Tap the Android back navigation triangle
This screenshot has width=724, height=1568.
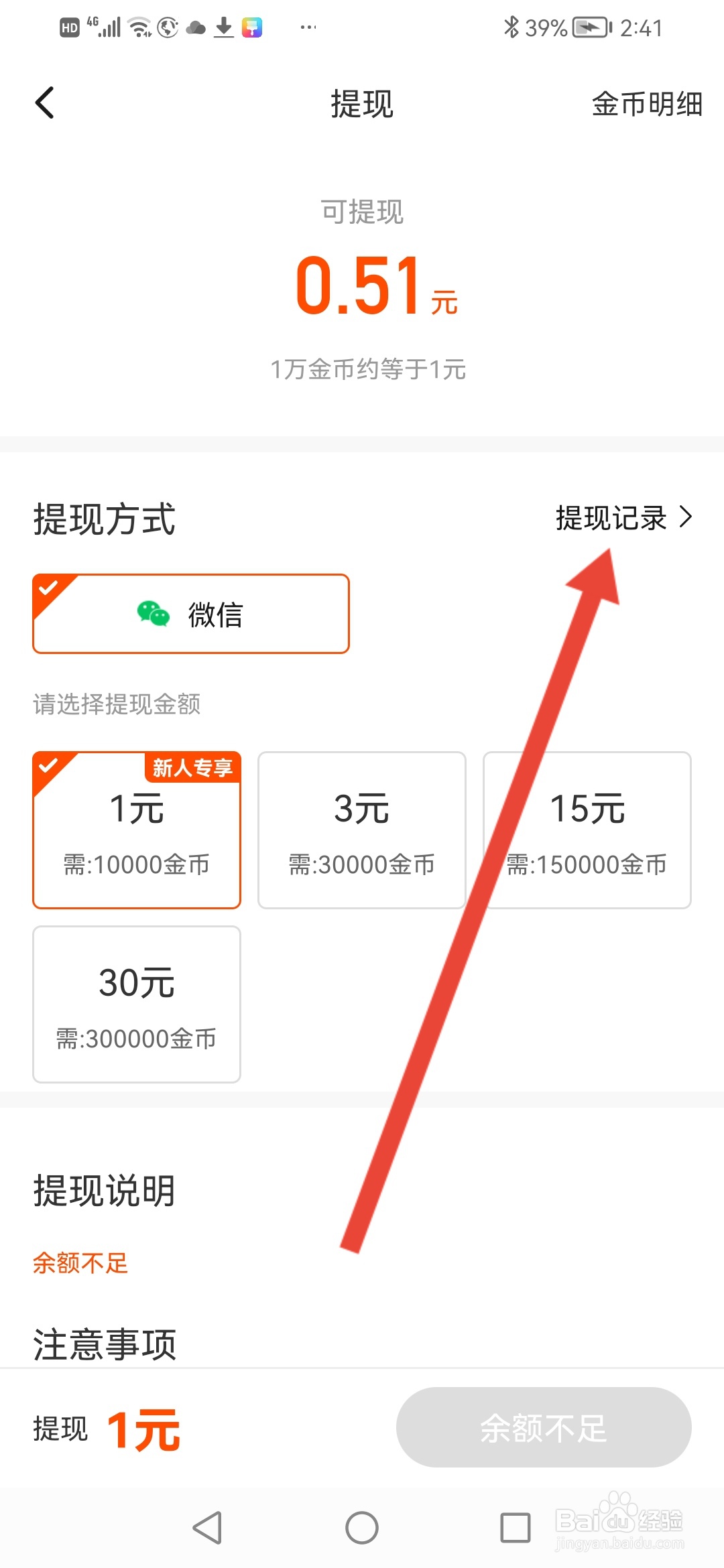point(207,1528)
